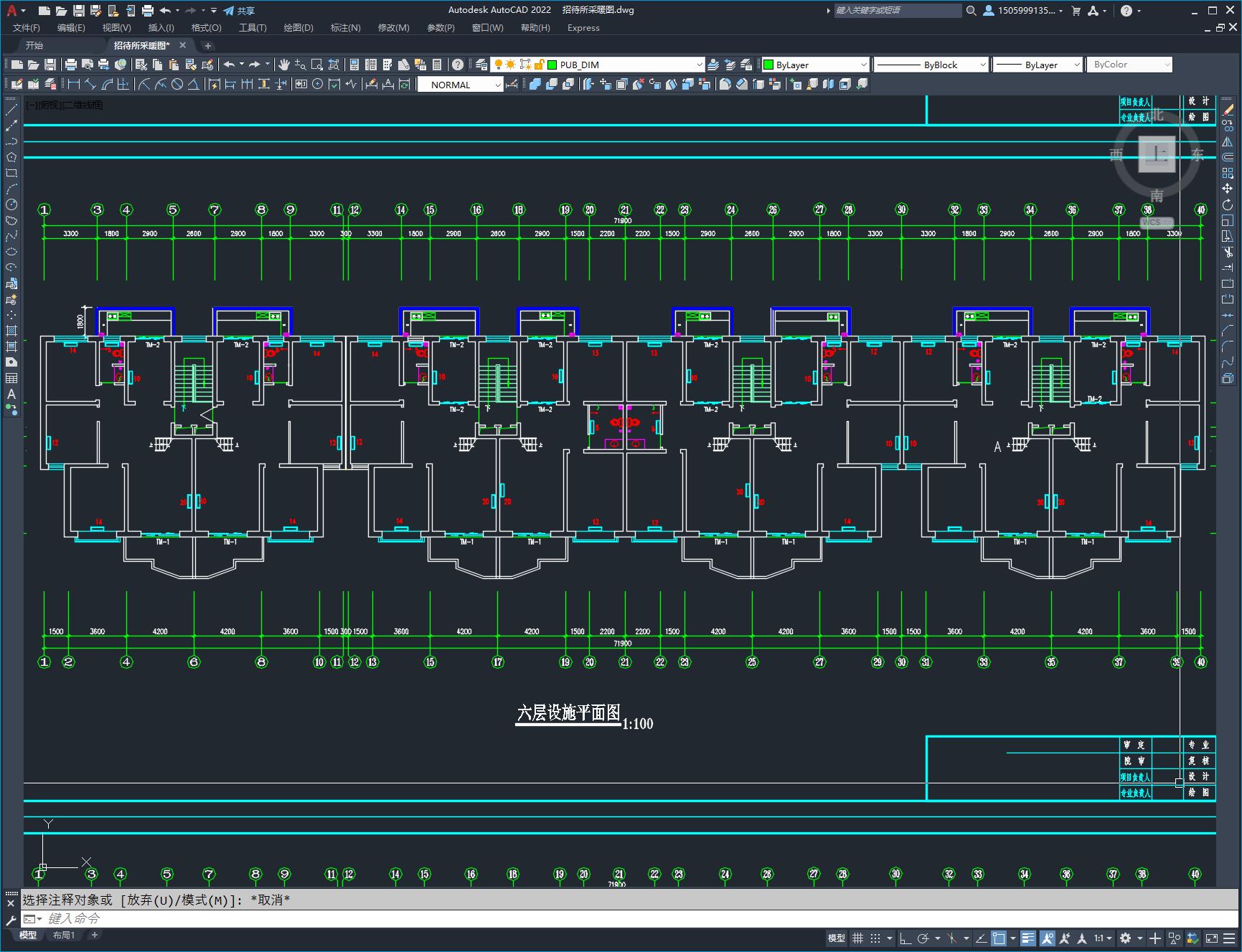The height and width of the screenshot is (952, 1242).
Task: Click the green ByLayer color swatch
Action: tap(768, 65)
